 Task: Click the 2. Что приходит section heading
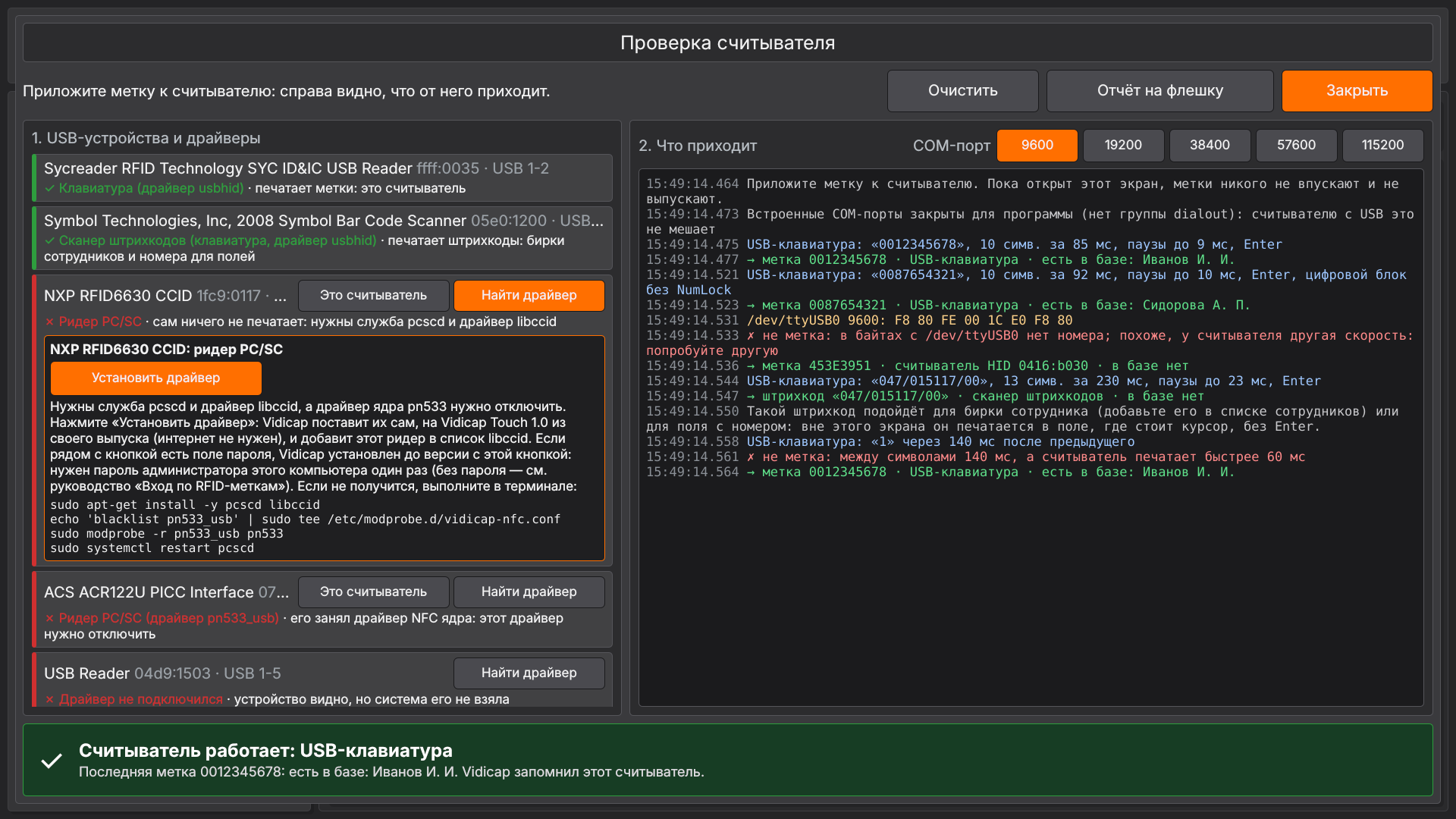pyautogui.click(x=698, y=146)
